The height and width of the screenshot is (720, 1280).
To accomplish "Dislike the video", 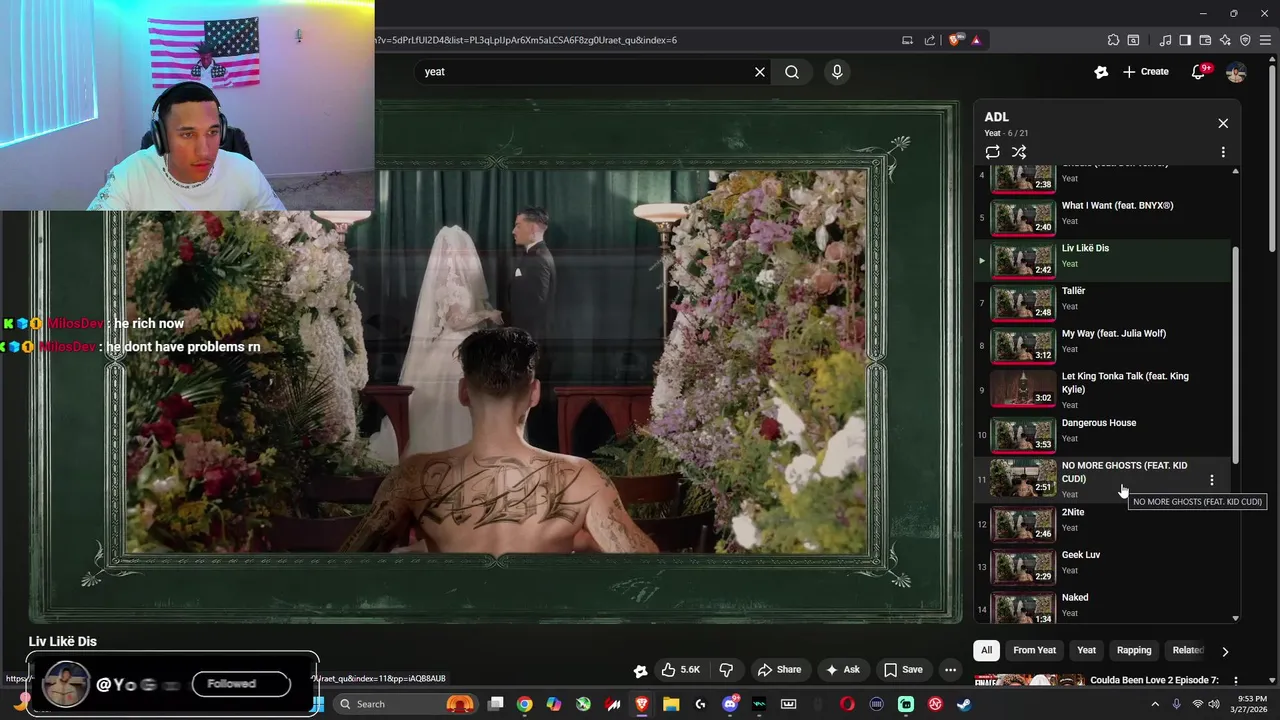I will point(727,670).
